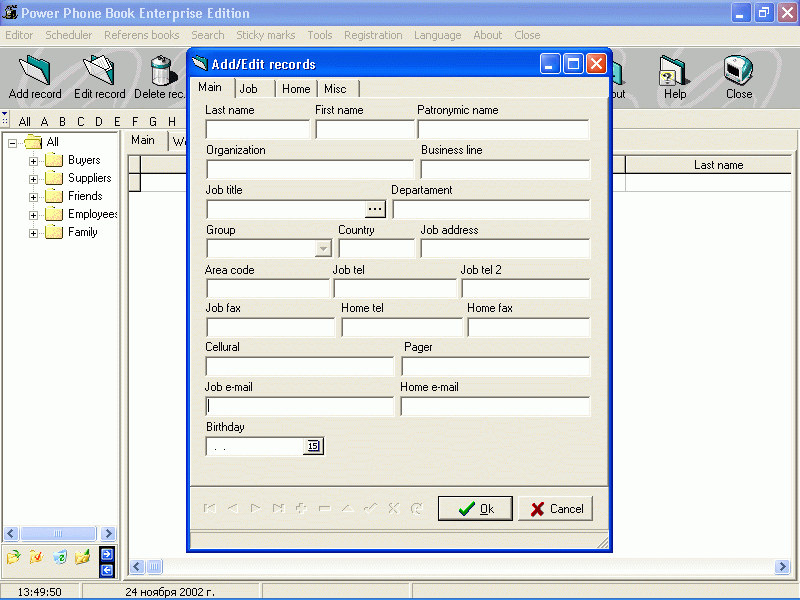Click the edit group folder icon with checkmark
Image resolution: width=800 pixels, height=600 pixels.
[36, 557]
